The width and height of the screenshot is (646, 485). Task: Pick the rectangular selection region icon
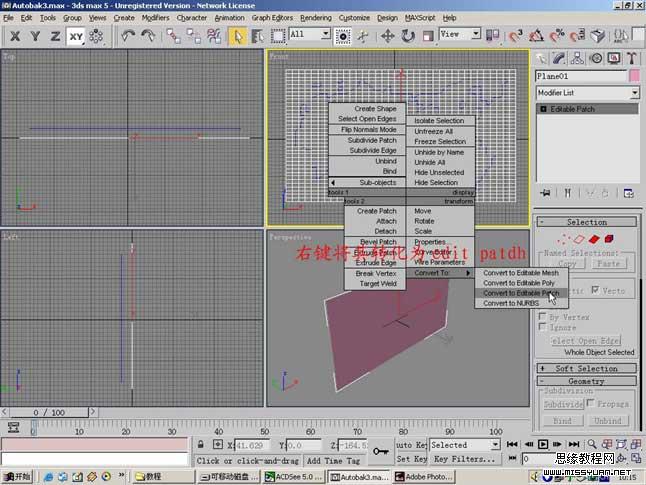(278, 36)
